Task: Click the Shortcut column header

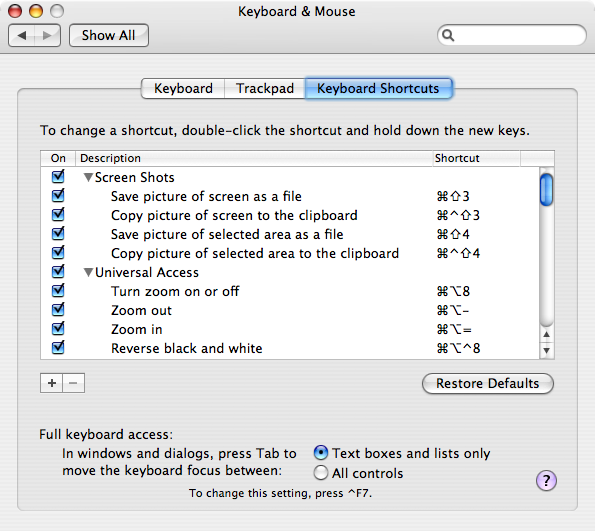Action: tap(476, 158)
